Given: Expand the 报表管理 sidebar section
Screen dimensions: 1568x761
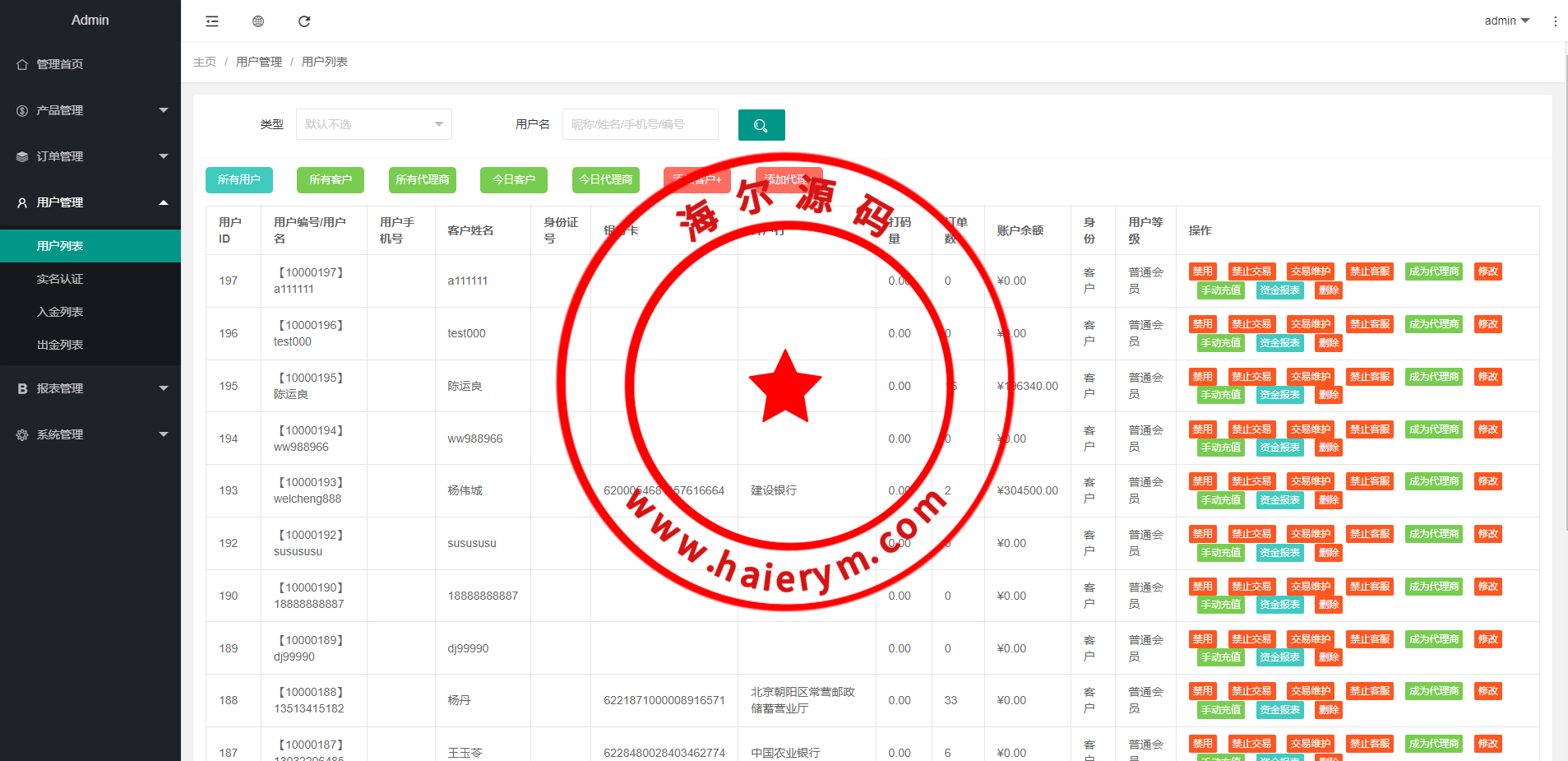Looking at the screenshot, I should click(x=90, y=388).
